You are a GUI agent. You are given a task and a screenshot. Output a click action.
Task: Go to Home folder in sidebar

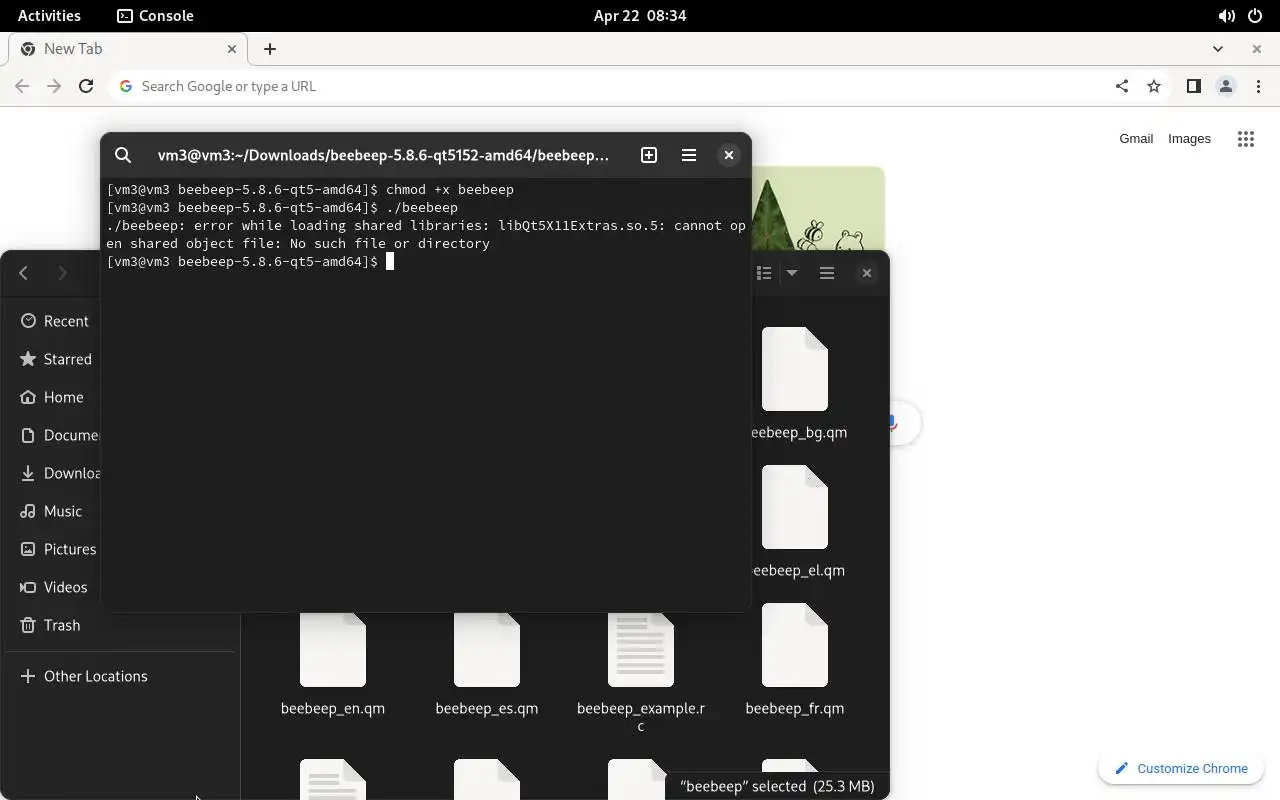pos(52,397)
